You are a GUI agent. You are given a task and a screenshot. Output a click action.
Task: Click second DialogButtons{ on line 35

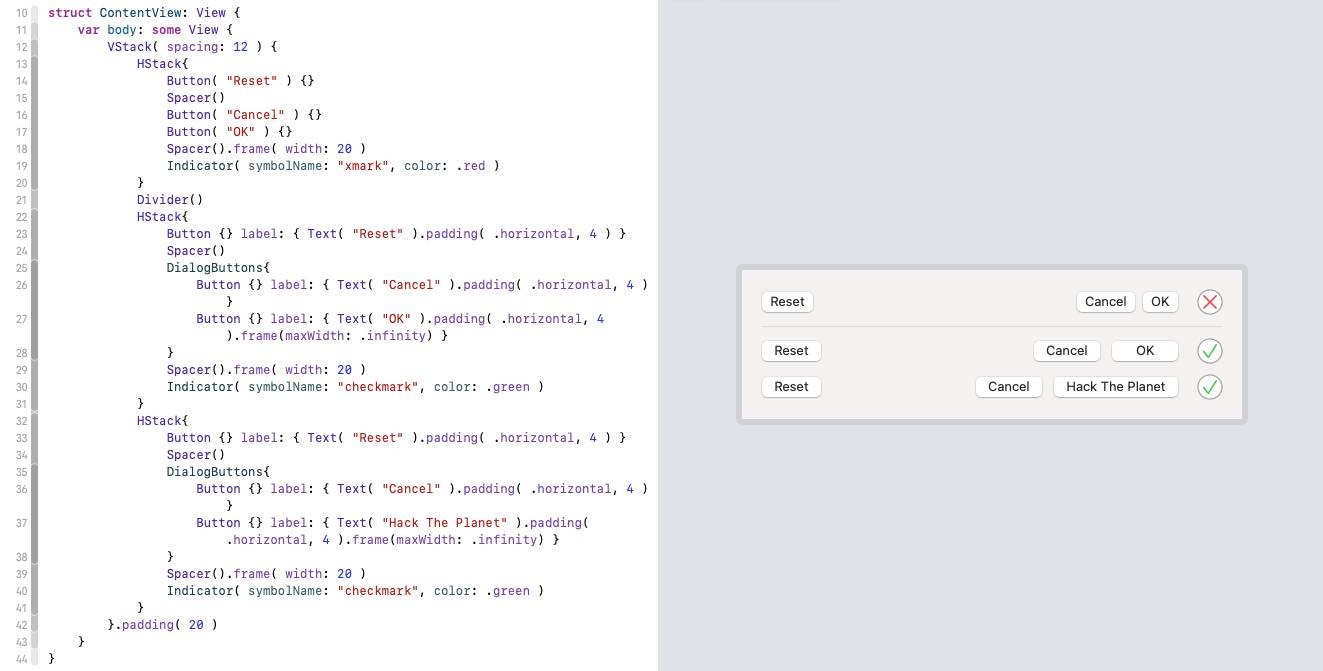click(x=218, y=472)
